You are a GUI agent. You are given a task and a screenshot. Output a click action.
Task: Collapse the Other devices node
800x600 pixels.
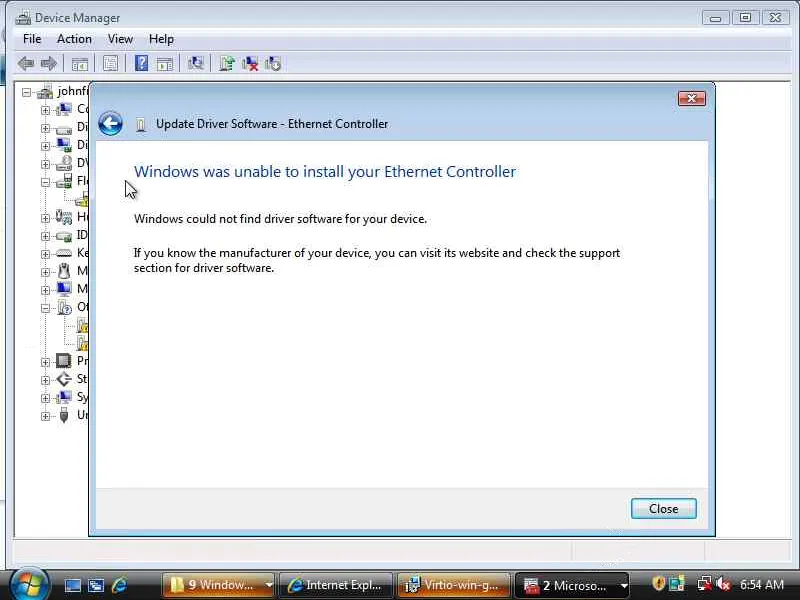45,308
